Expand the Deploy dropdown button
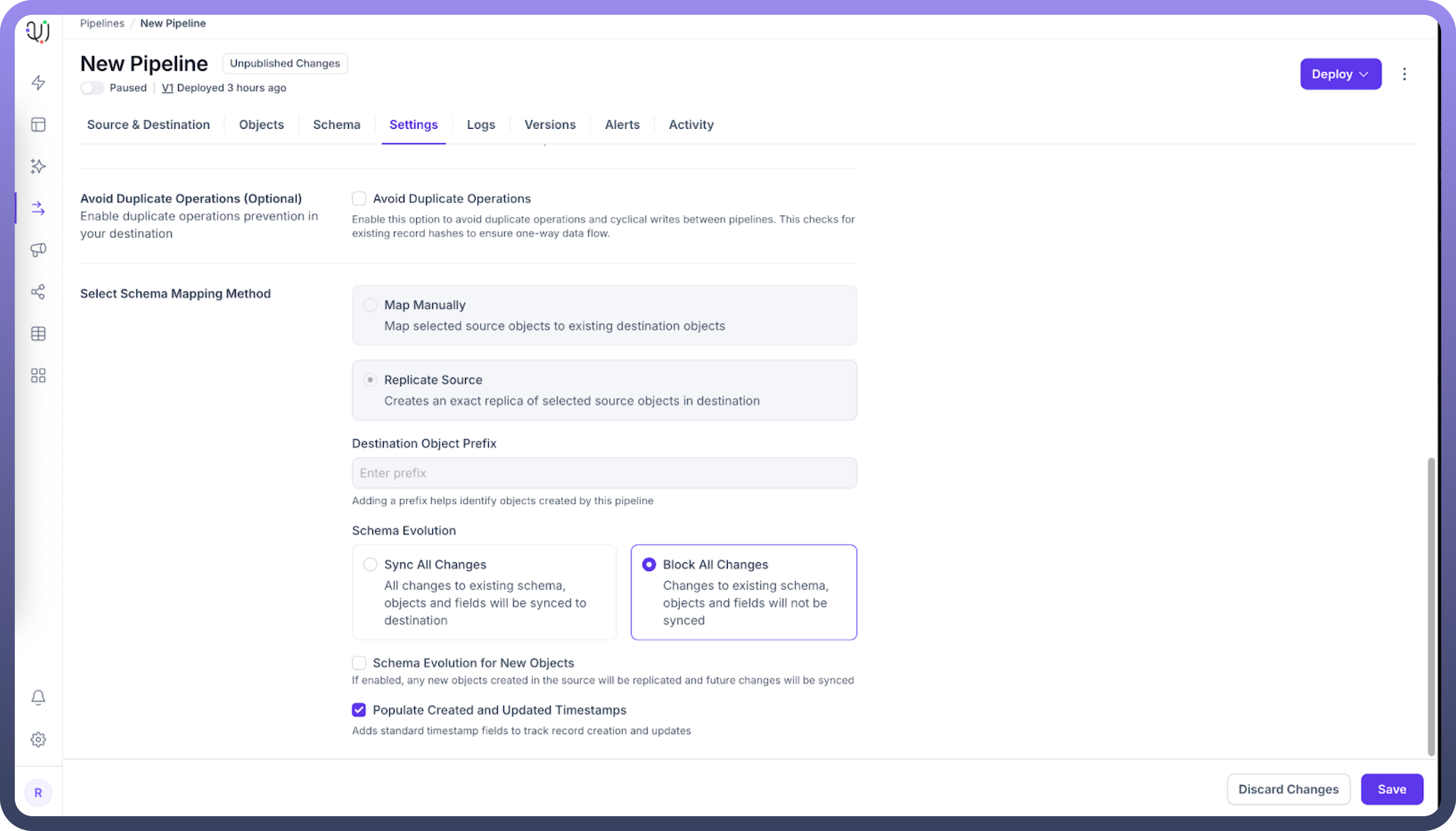This screenshot has height=831, width=1456. 1340,74
